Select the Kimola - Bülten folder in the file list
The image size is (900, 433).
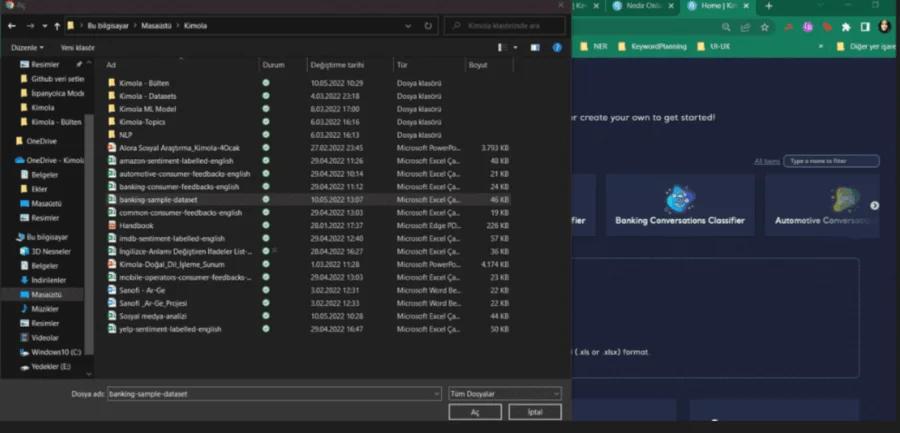click(144, 83)
